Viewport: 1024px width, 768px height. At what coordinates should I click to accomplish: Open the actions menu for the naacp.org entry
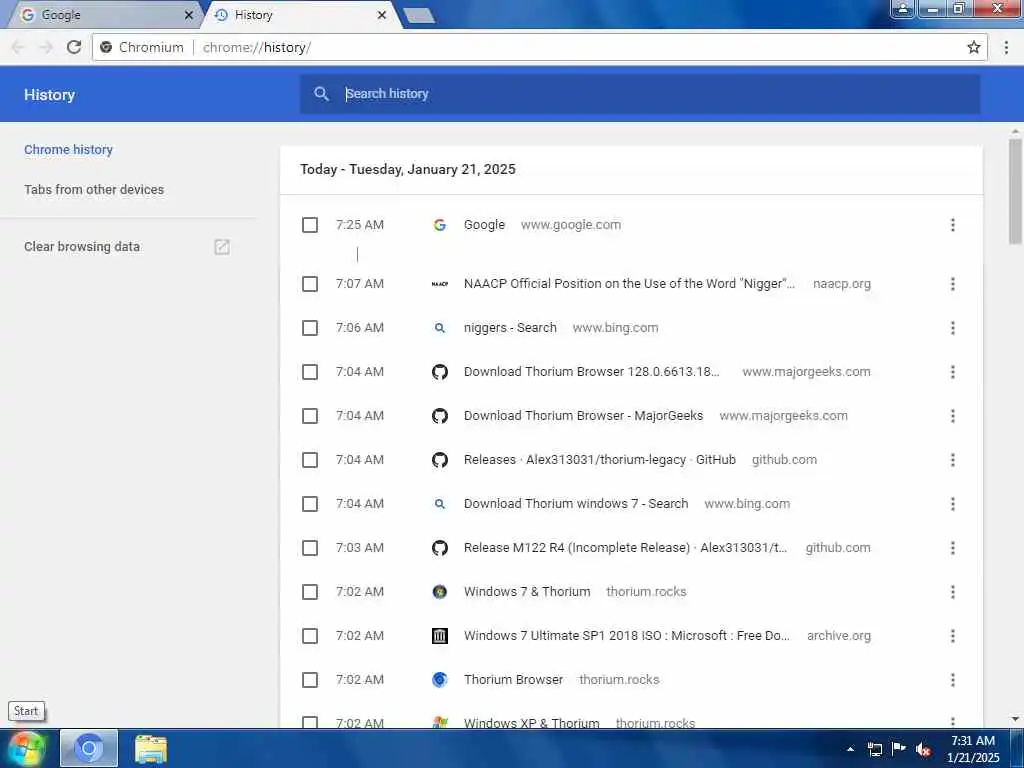coord(953,284)
